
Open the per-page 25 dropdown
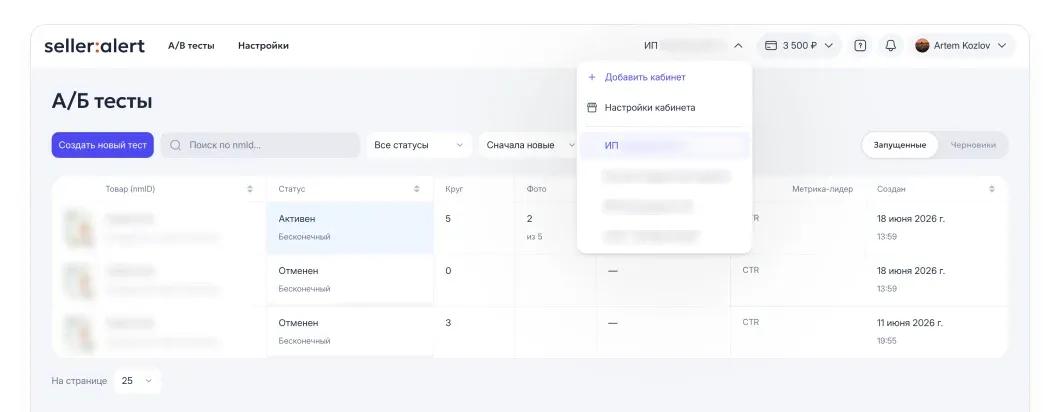[137, 381]
